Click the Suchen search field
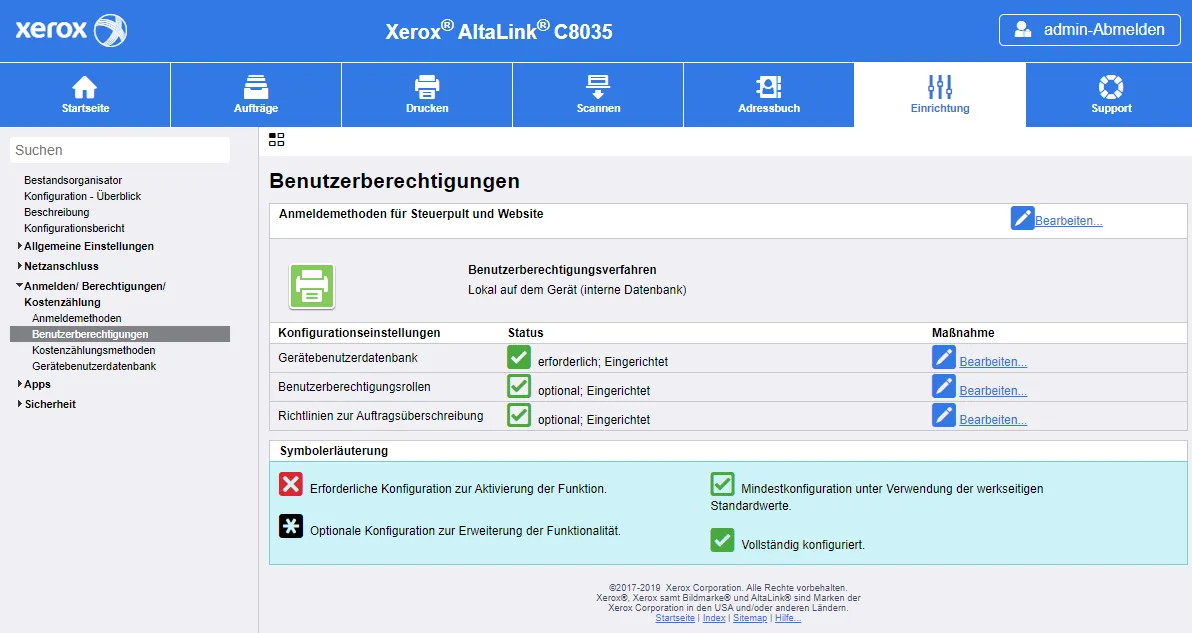1192x633 pixels. [120, 150]
